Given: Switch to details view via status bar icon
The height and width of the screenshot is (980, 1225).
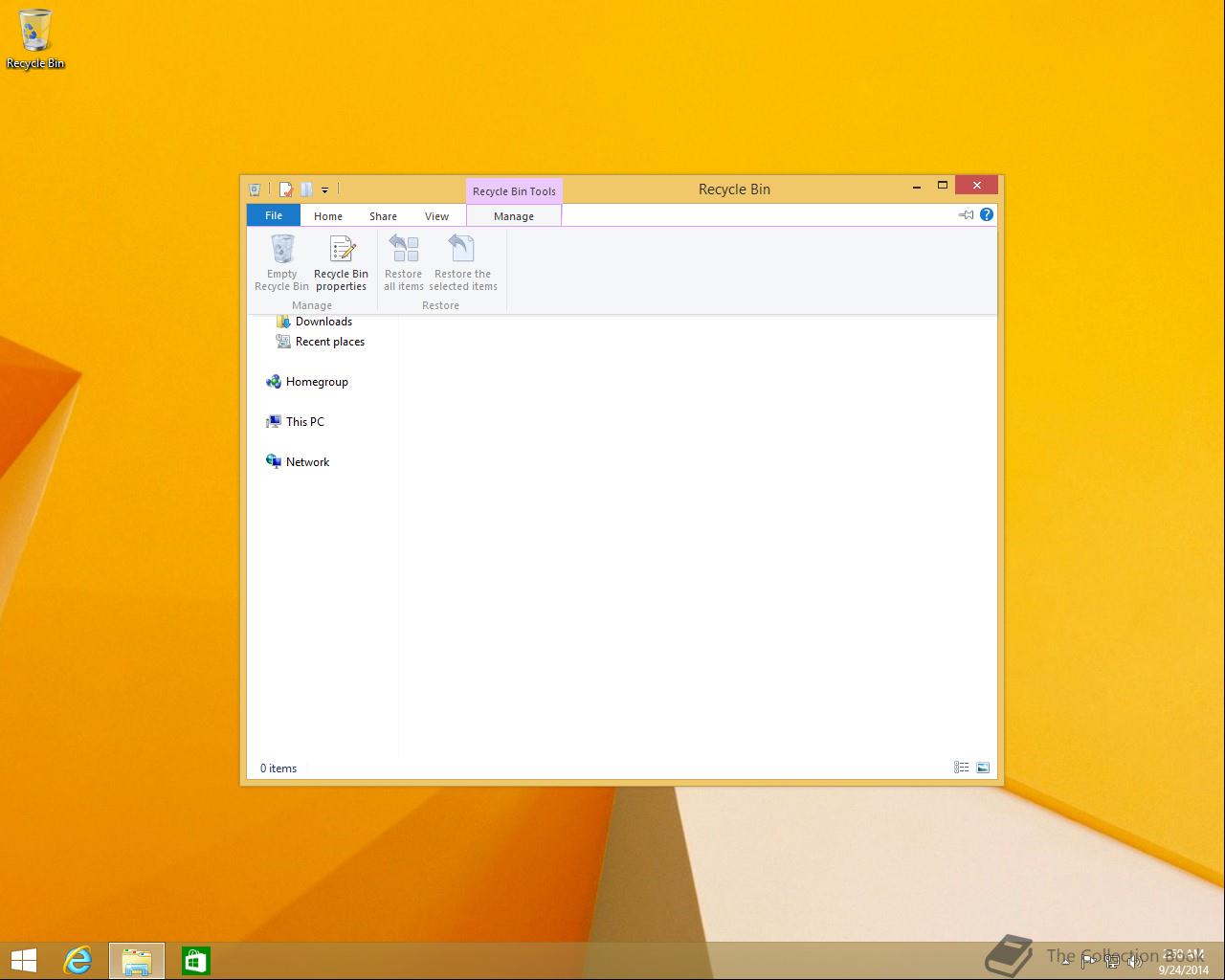Looking at the screenshot, I should click(961, 768).
